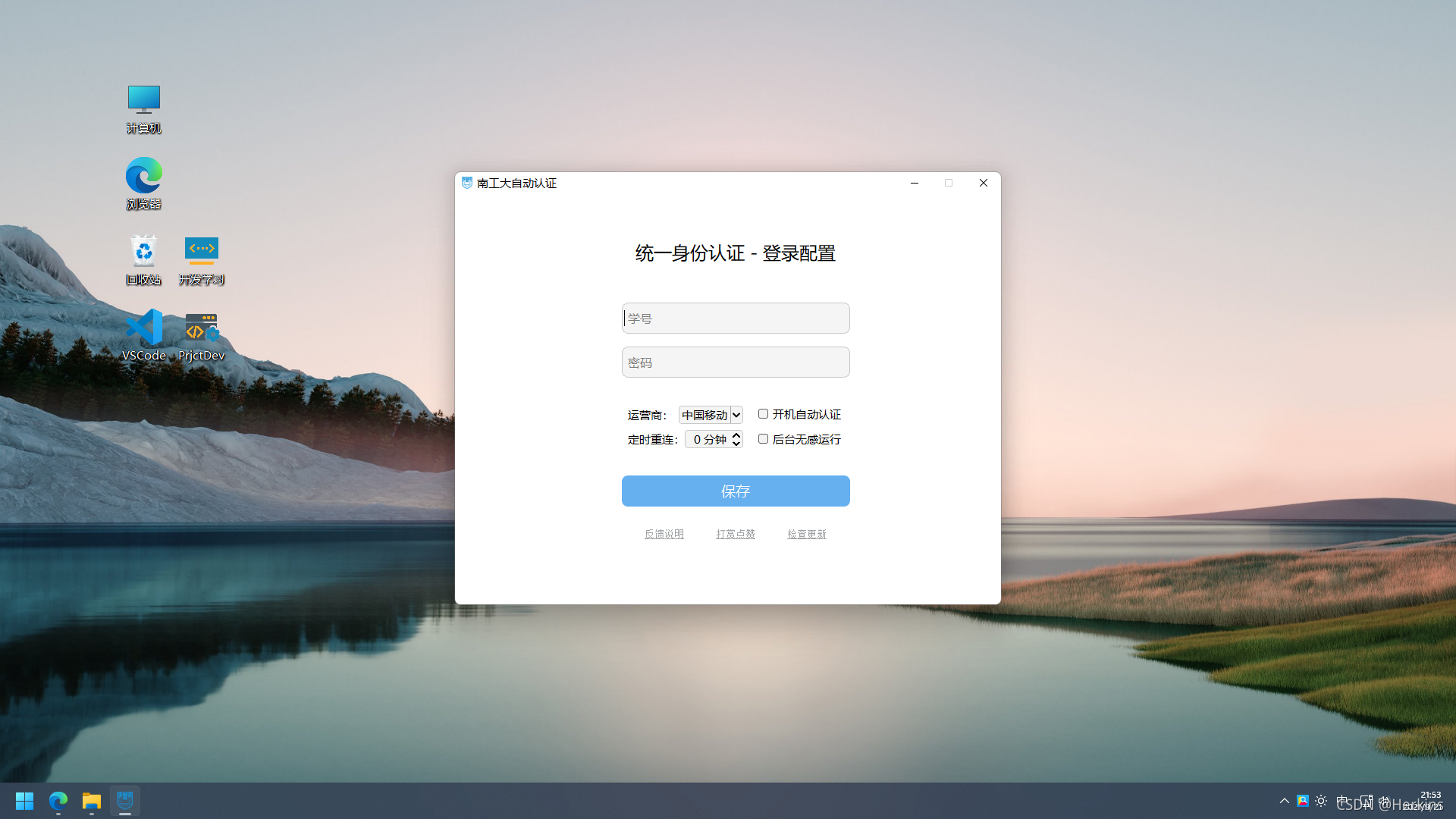Click the brightness sun tray icon

(1321, 801)
